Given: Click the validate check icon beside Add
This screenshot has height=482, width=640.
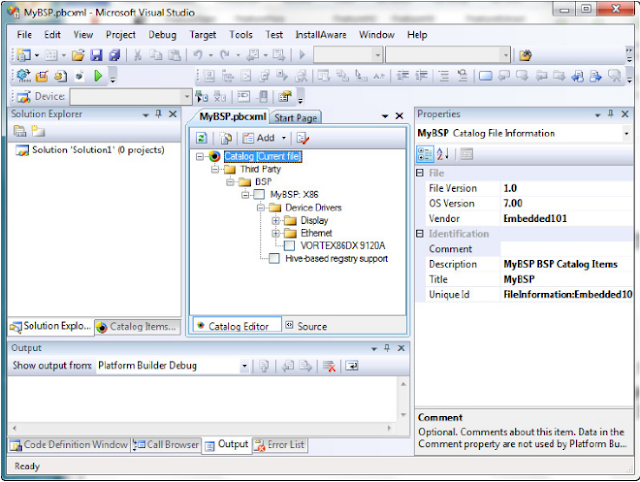Looking at the screenshot, I should click(x=303, y=138).
